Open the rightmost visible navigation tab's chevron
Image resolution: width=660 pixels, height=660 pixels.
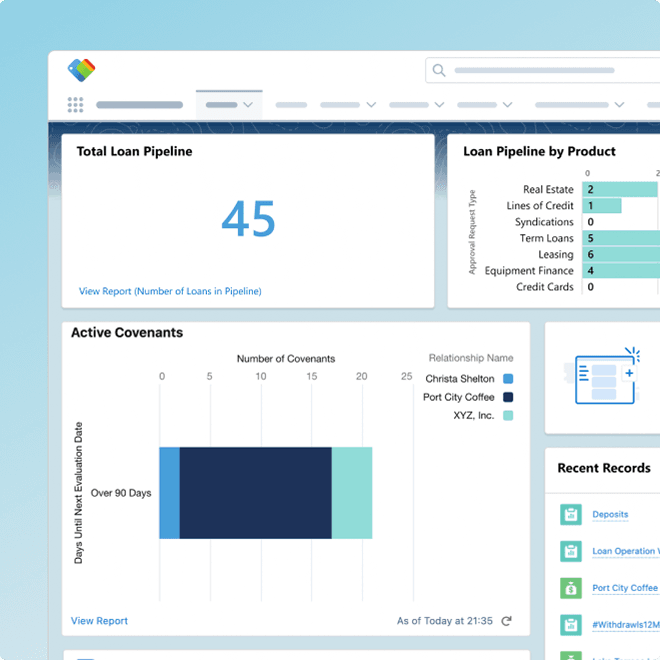(619, 105)
